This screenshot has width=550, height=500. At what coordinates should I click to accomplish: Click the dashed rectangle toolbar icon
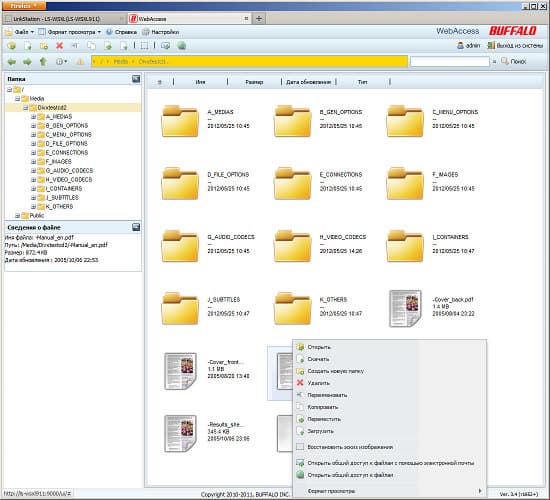[144, 46]
